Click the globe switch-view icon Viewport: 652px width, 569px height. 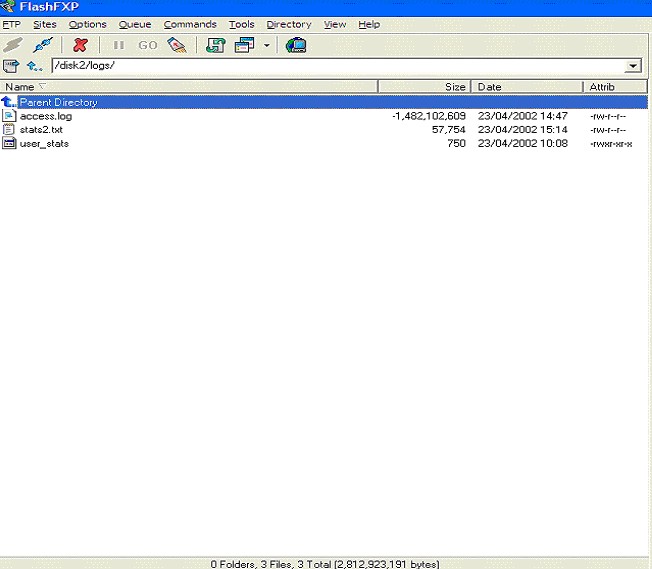pos(295,45)
